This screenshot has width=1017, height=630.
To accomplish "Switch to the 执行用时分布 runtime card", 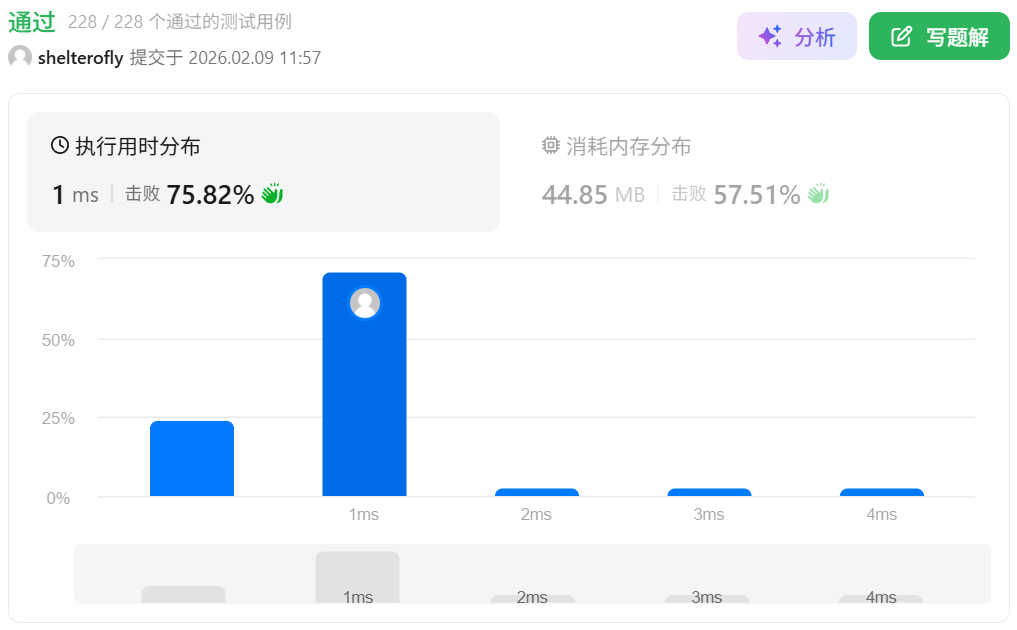I will pos(263,172).
